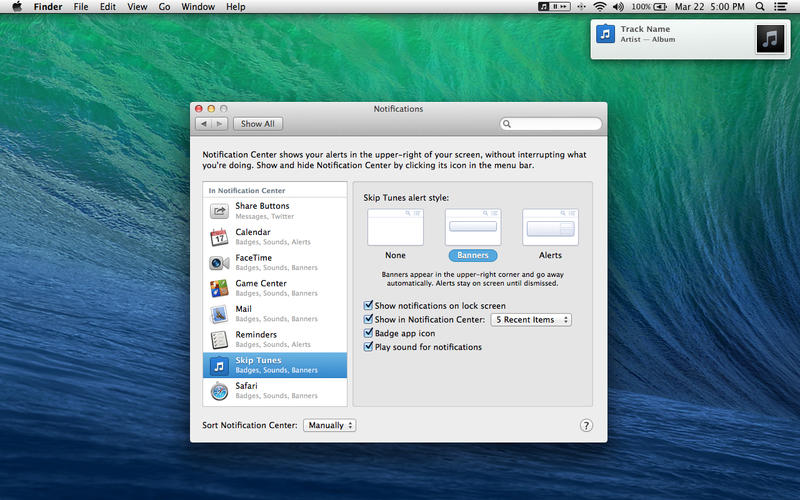Image resolution: width=800 pixels, height=500 pixels.
Task: Select the Skip Tunes row label
Action: (258, 360)
